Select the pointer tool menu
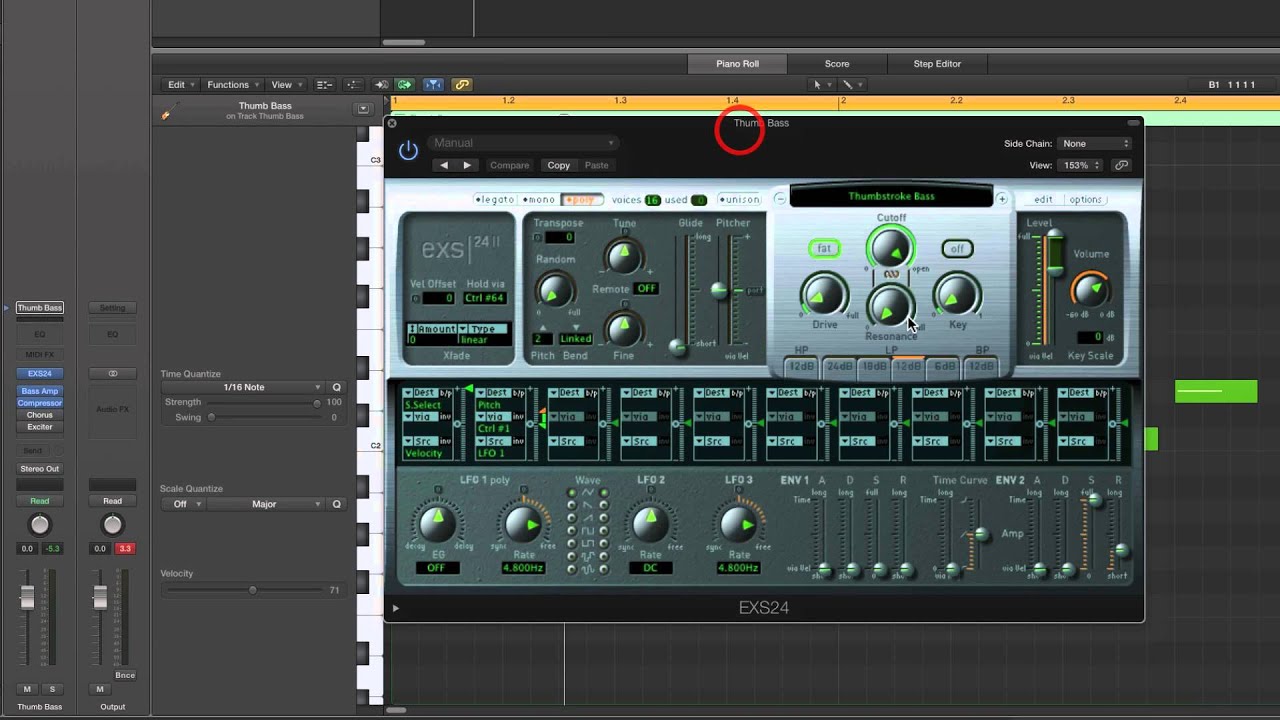 (820, 85)
